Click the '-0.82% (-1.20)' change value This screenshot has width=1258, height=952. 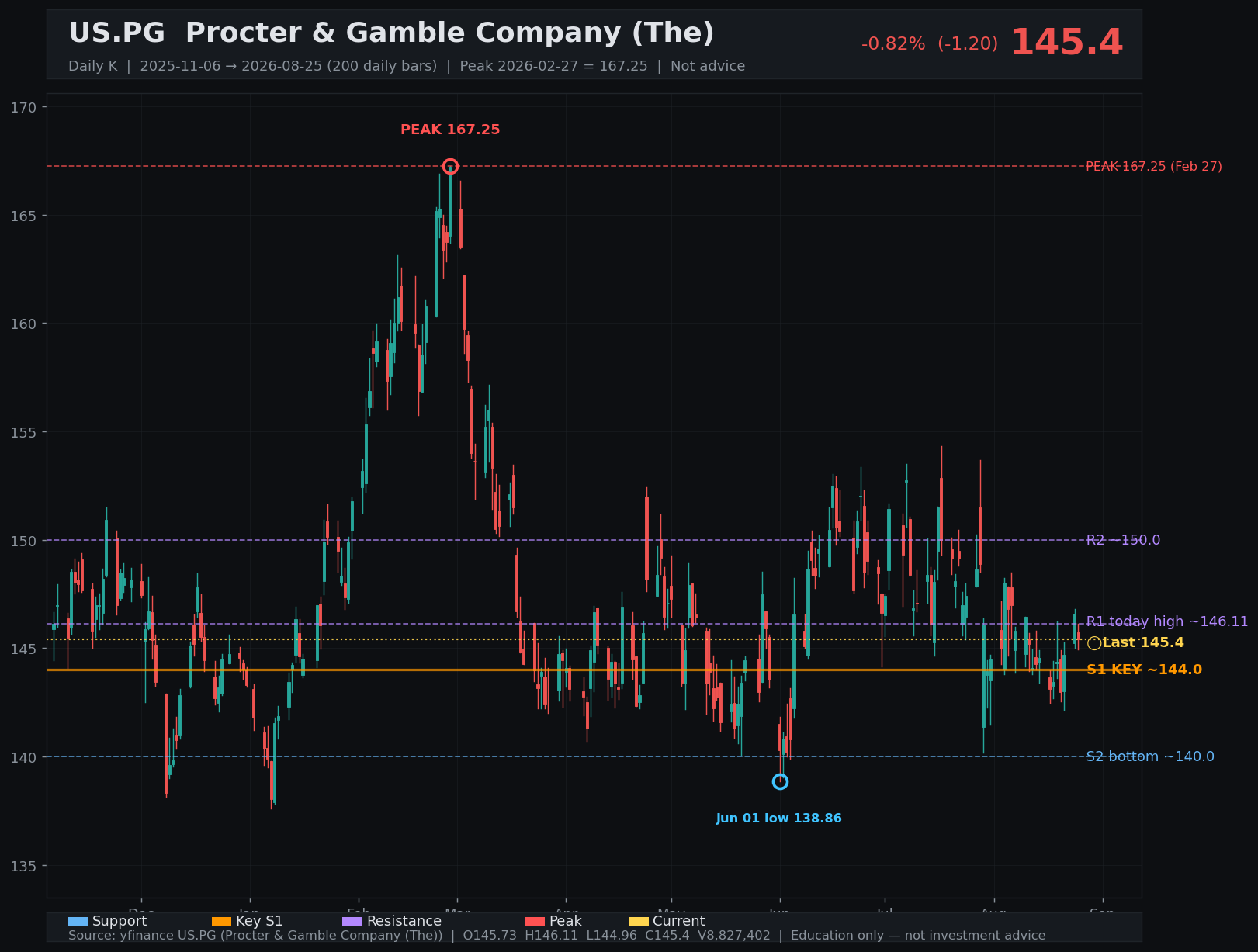[930, 44]
